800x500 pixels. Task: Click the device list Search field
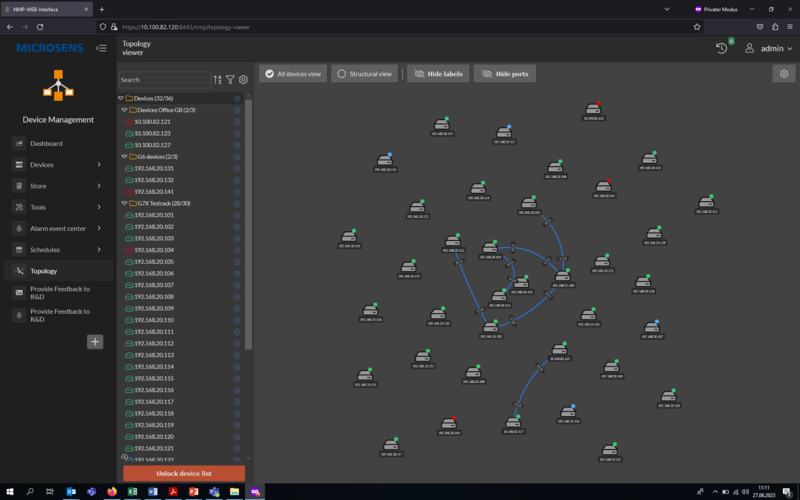coord(164,80)
